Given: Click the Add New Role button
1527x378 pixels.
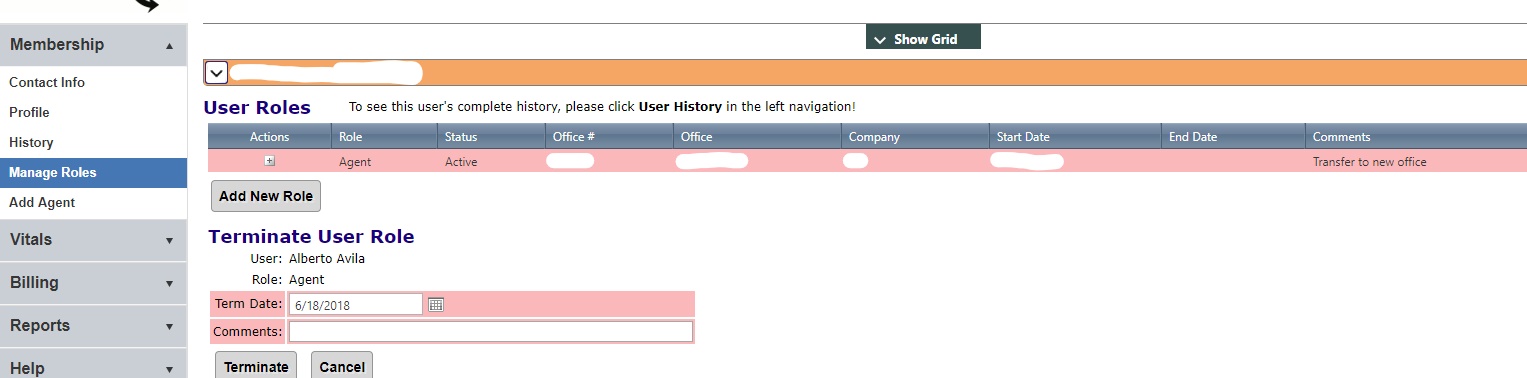Looking at the screenshot, I should click(266, 196).
